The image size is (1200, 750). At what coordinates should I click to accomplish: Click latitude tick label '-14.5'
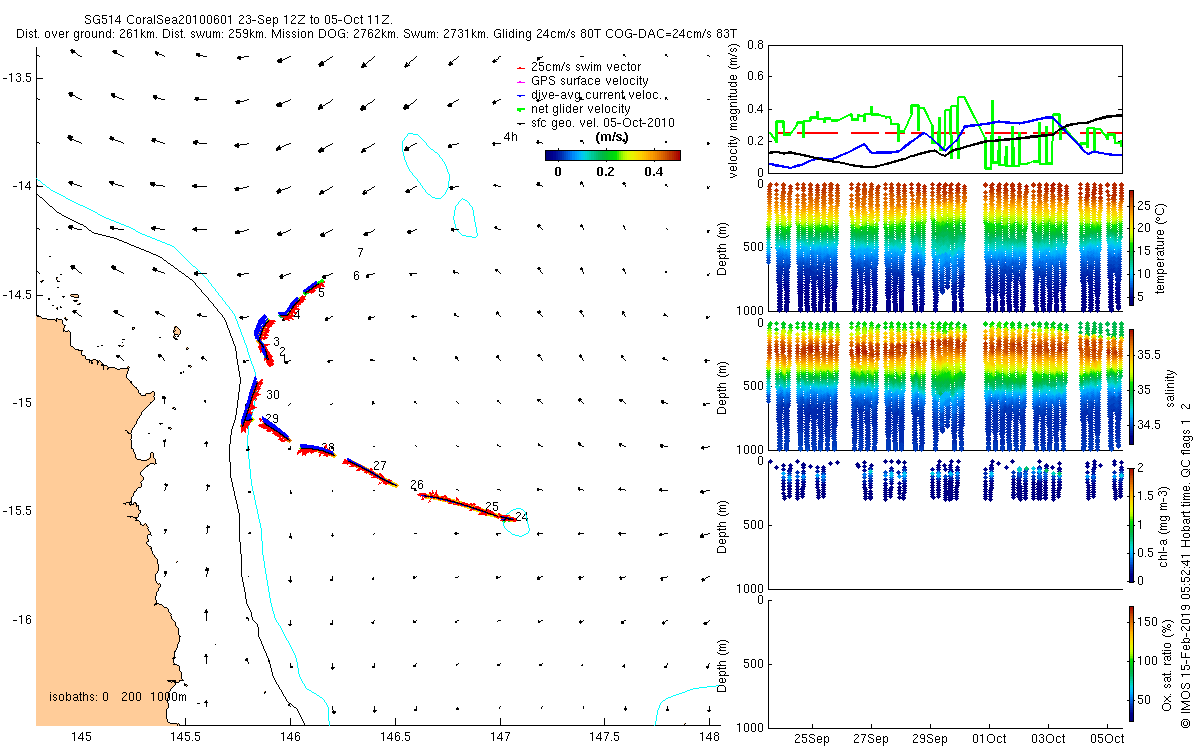click(17, 294)
